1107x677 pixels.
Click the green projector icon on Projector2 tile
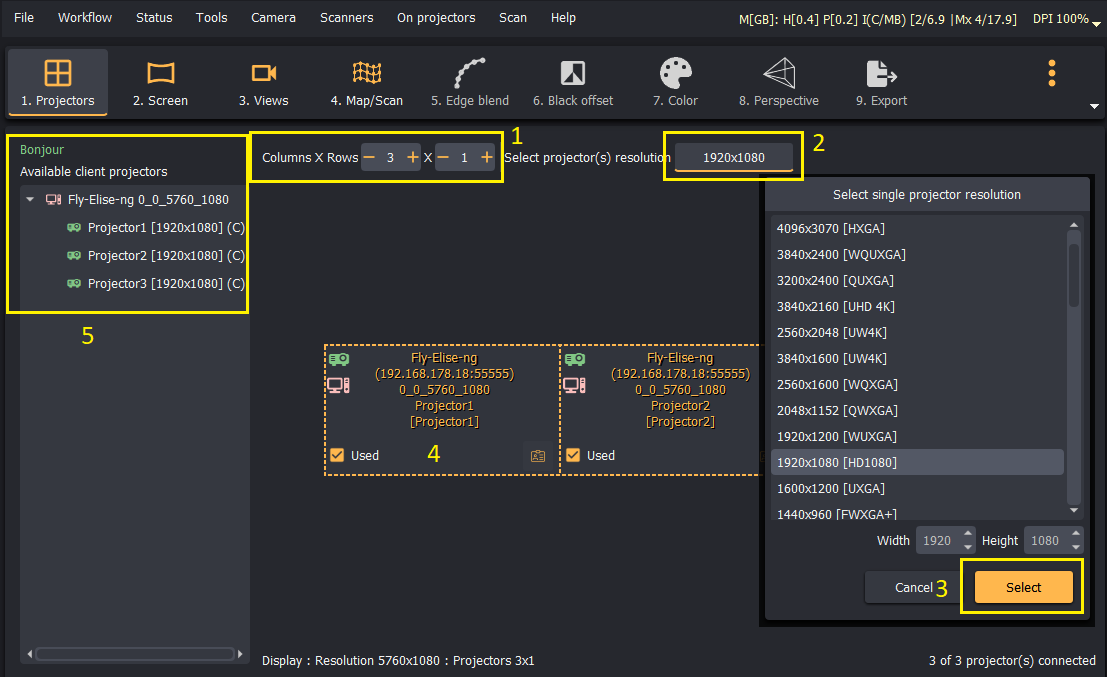click(575, 359)
